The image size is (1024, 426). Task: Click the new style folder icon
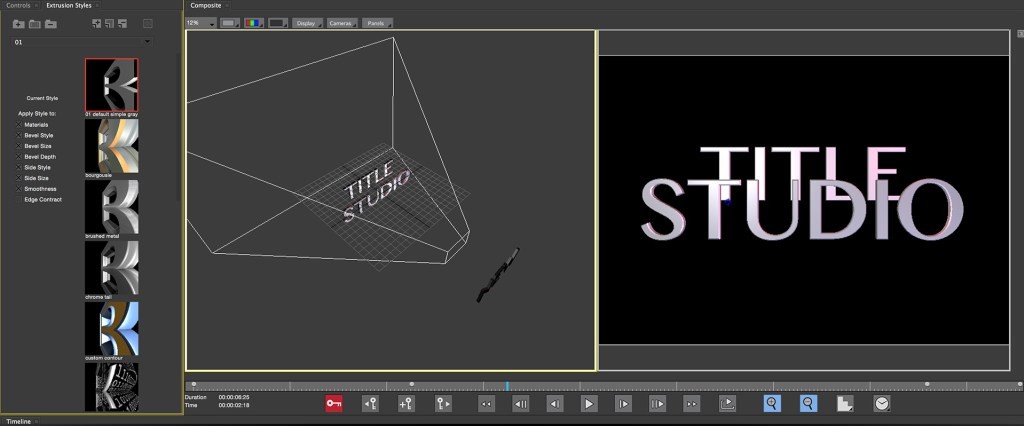click(x=19, y=23)
